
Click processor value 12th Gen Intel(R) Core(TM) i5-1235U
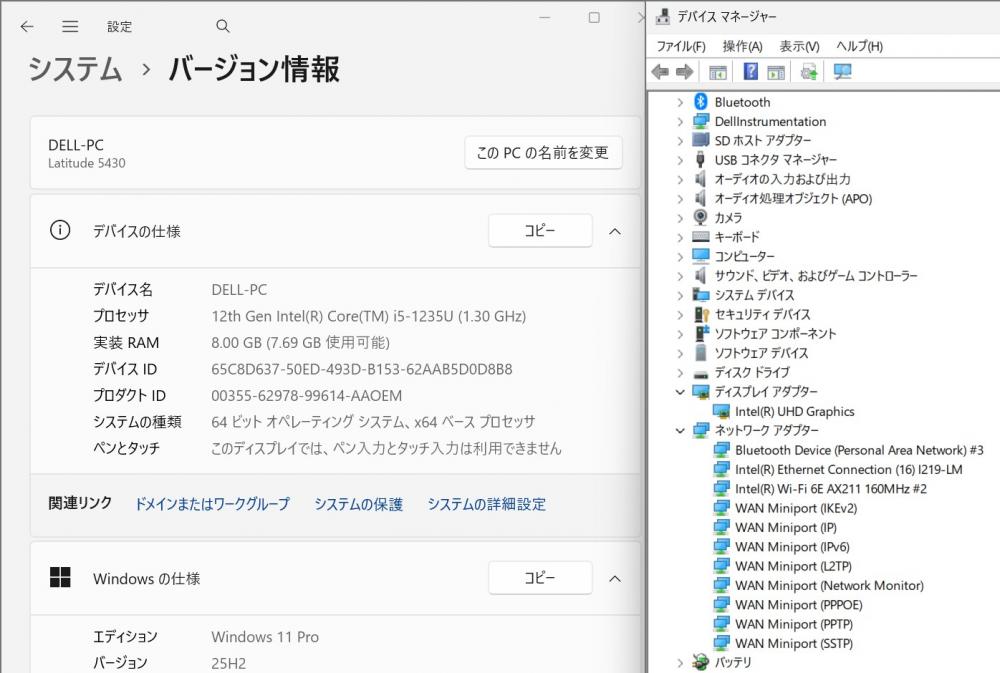click(369, 316)
